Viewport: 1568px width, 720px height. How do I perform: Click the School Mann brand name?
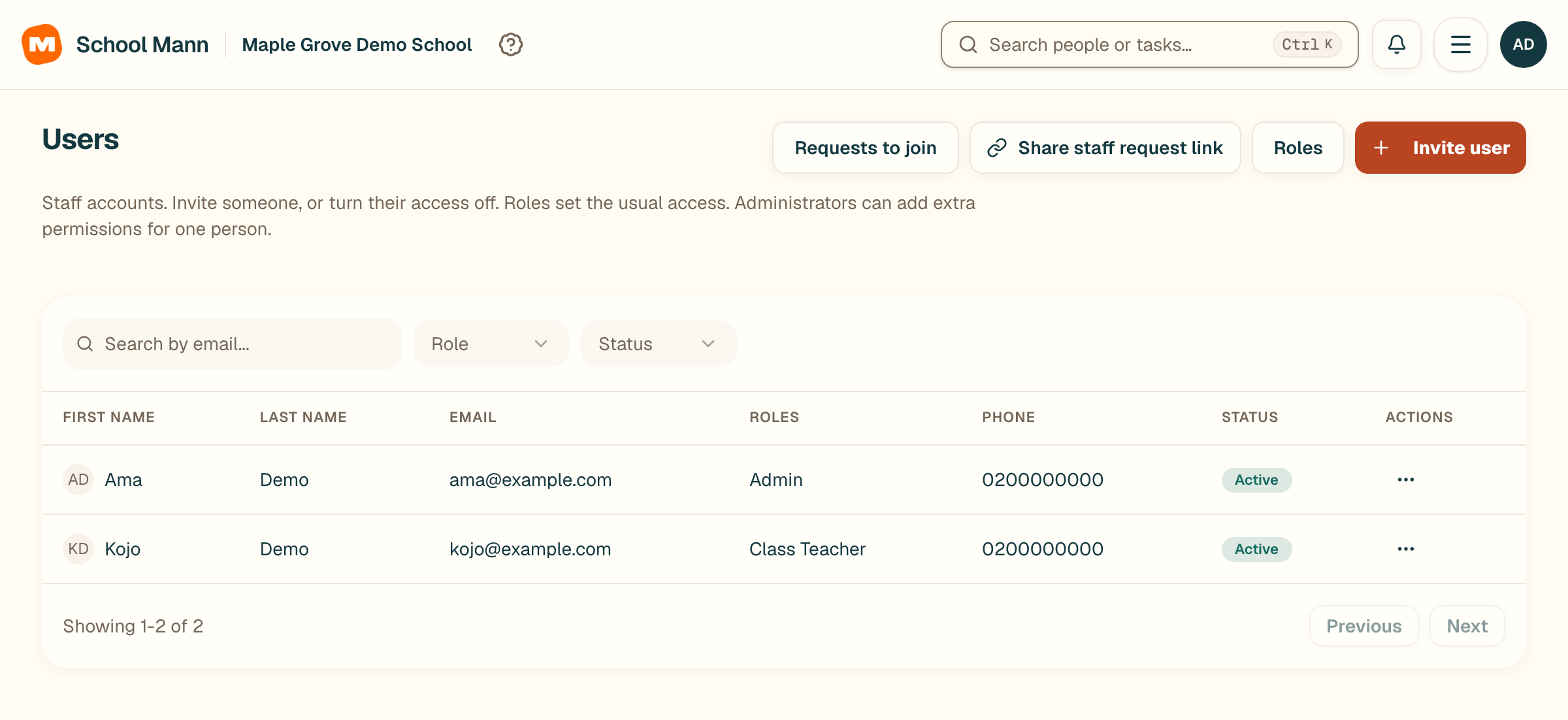tap(142, 44)
